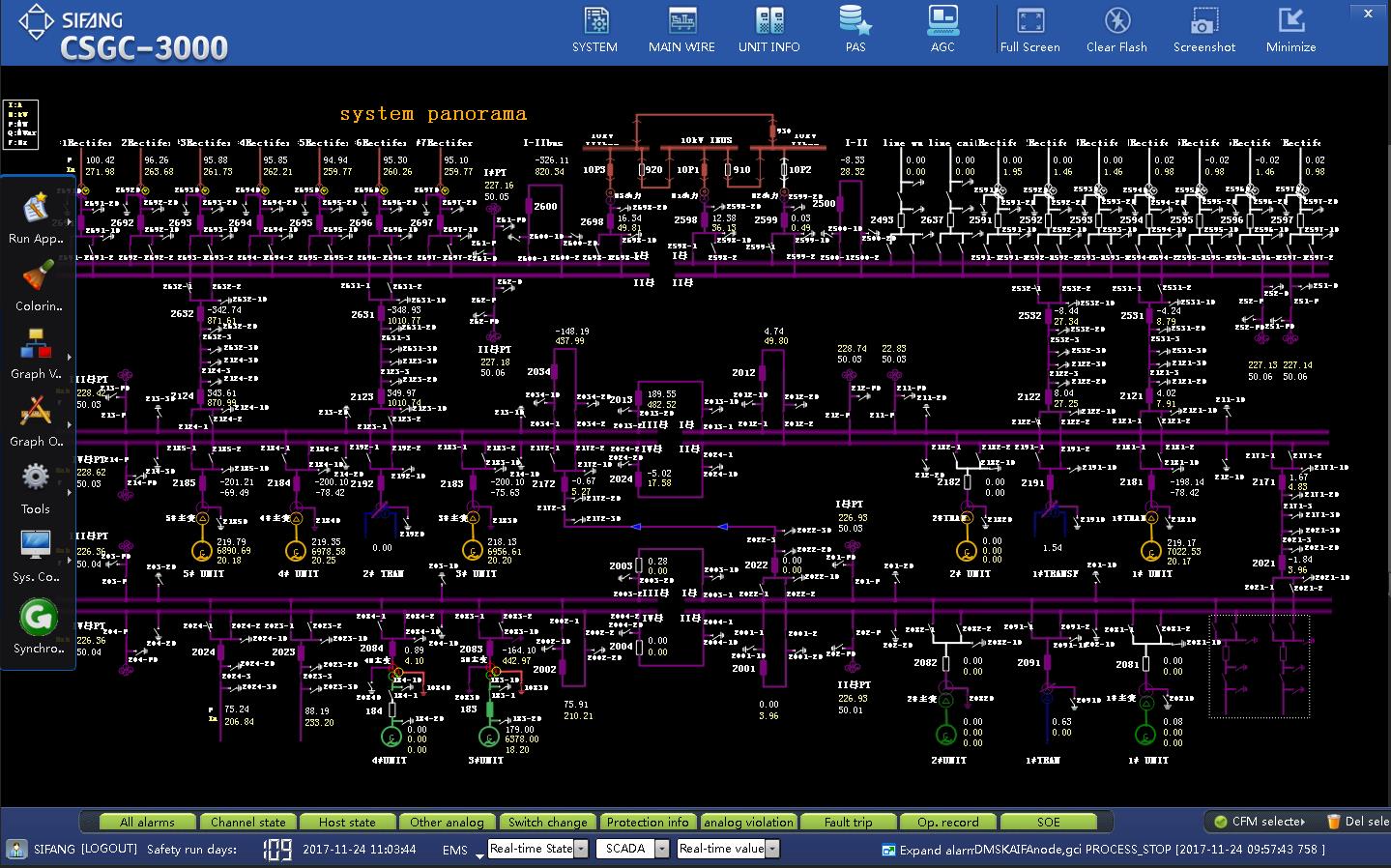1391x868 pixels.
Task: Click the UNIT INFO toolbar icon
Action: coord(768,21)
